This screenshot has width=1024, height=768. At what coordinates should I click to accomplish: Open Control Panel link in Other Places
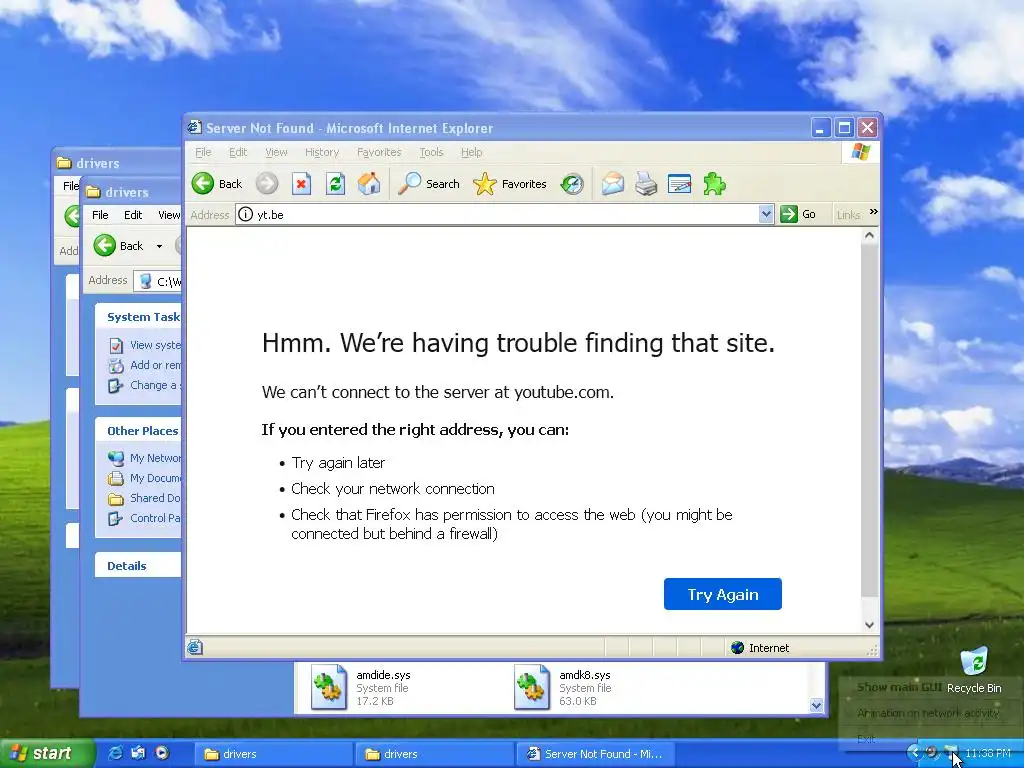click(155, 519)
